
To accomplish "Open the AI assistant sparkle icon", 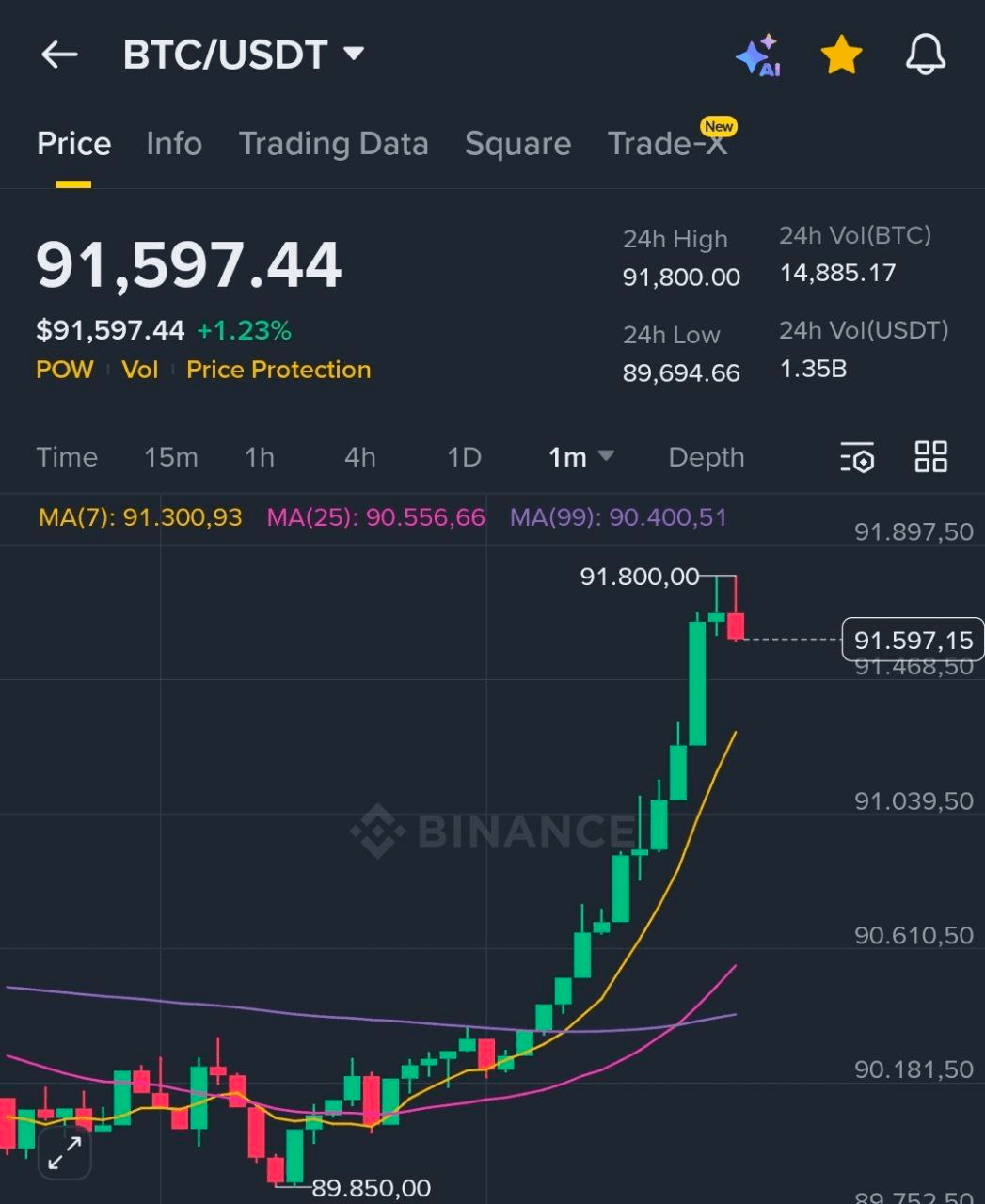I will pos(758,55).
